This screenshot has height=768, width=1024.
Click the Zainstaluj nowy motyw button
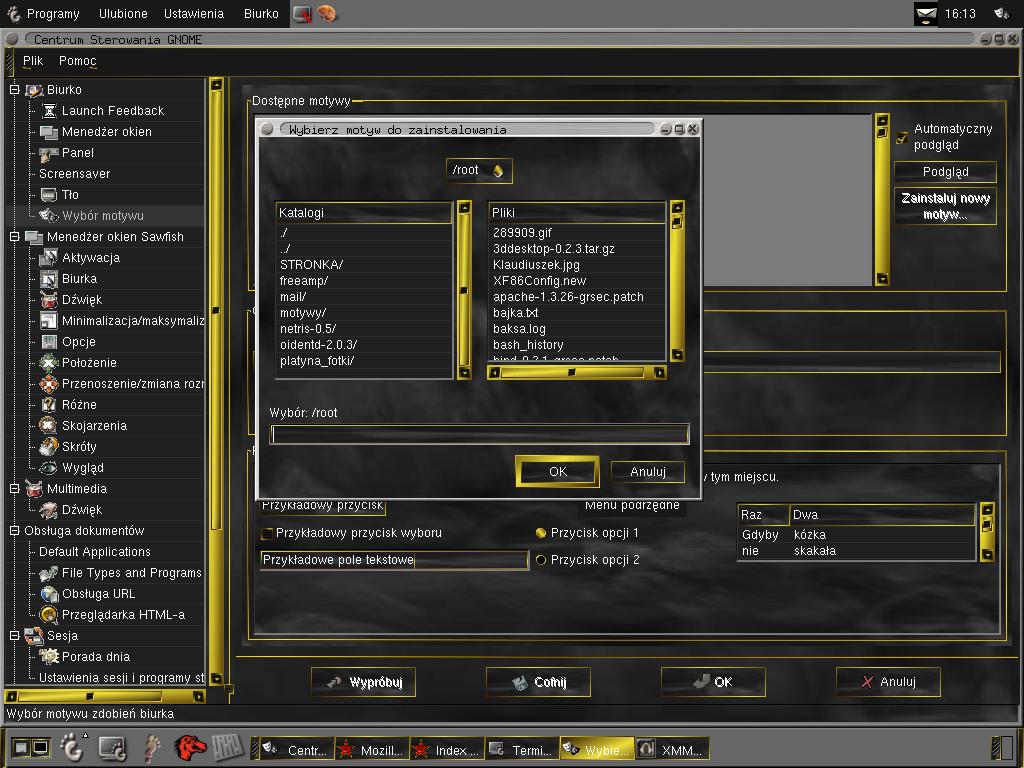coord(945,206)
